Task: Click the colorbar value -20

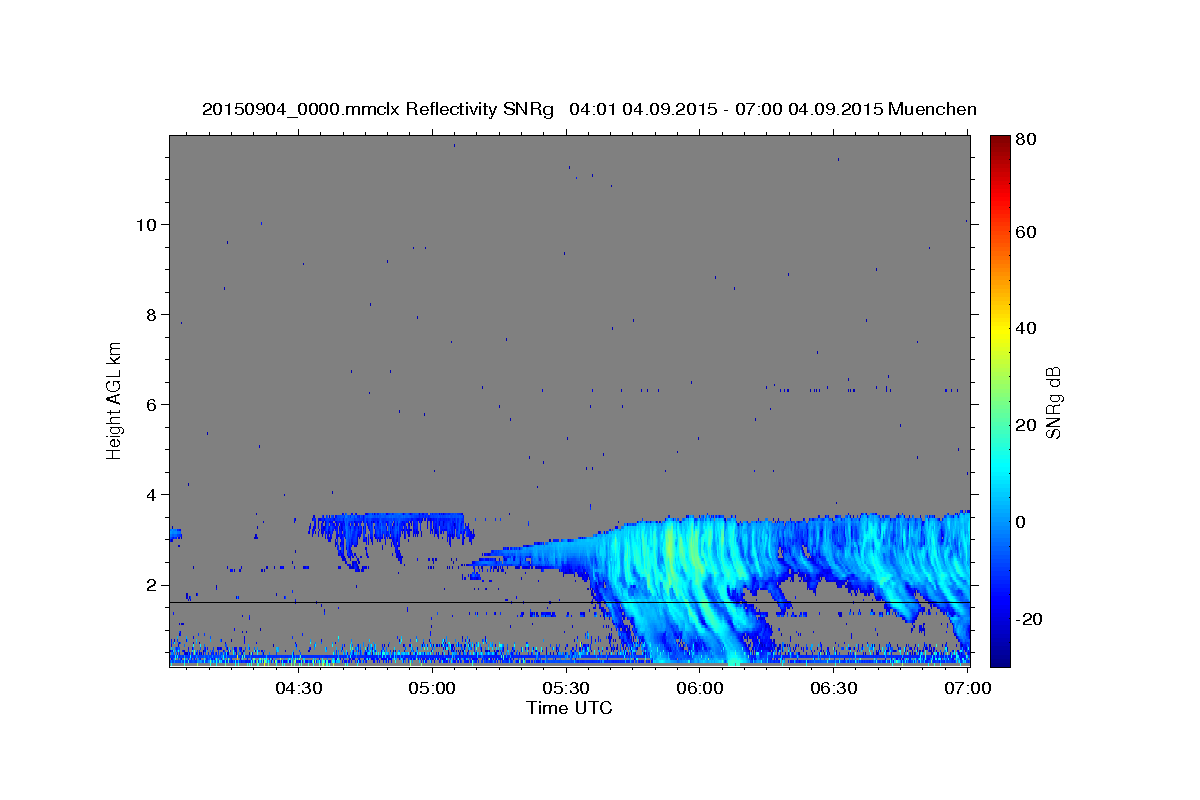Action: coord(1029,619)
